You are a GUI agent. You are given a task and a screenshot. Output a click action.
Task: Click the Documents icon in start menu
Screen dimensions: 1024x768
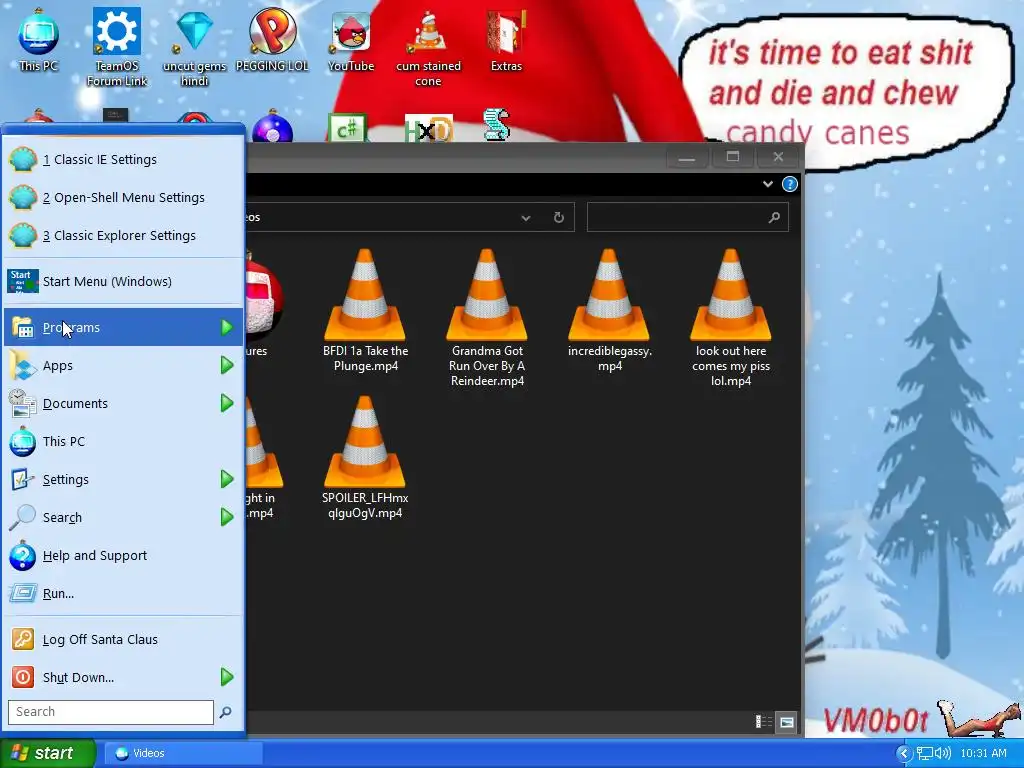click(x=22, y=403)
